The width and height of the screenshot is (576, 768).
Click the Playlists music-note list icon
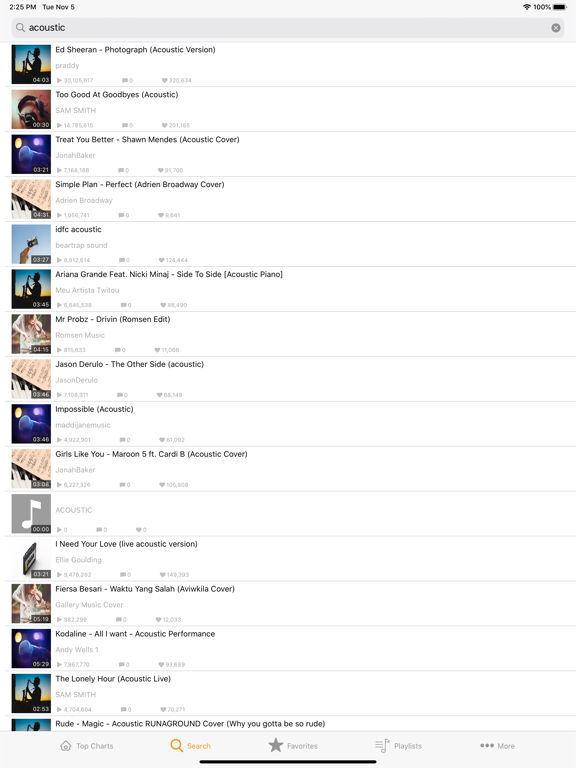tap(382, 745)
